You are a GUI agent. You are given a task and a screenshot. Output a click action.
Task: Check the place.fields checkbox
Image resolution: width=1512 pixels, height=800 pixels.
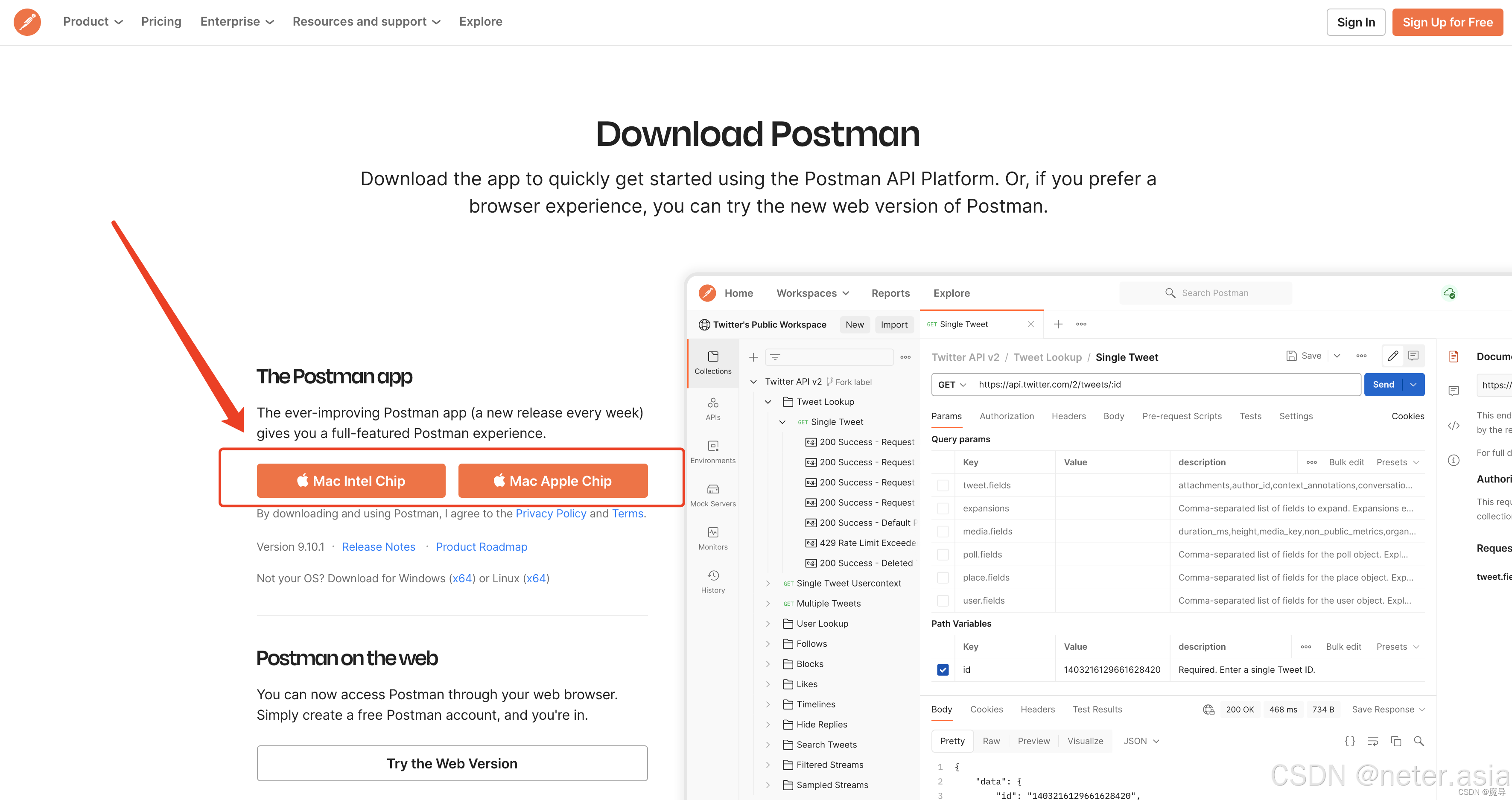(943, 578)
